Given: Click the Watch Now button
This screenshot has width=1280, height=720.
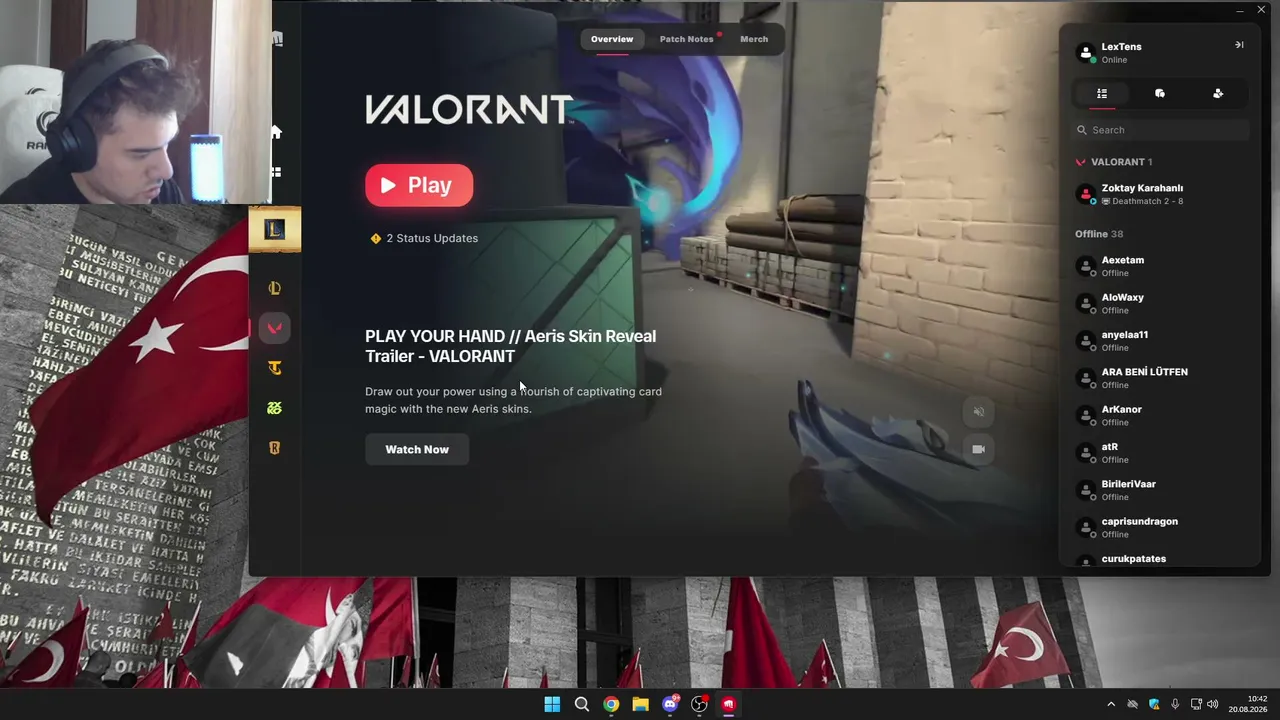Looking at the screenshot, I should click(417, 449).
